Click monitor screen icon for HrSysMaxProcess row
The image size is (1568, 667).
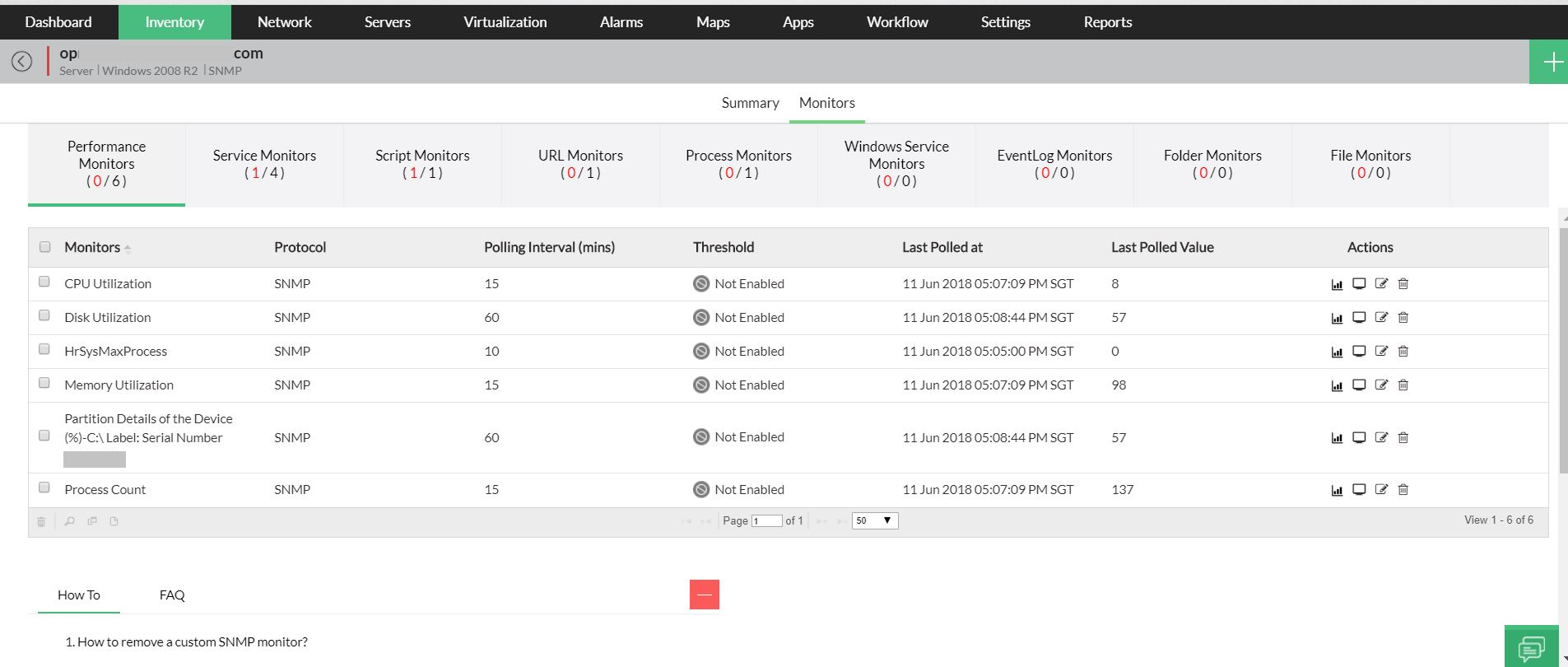point(1359,352)
